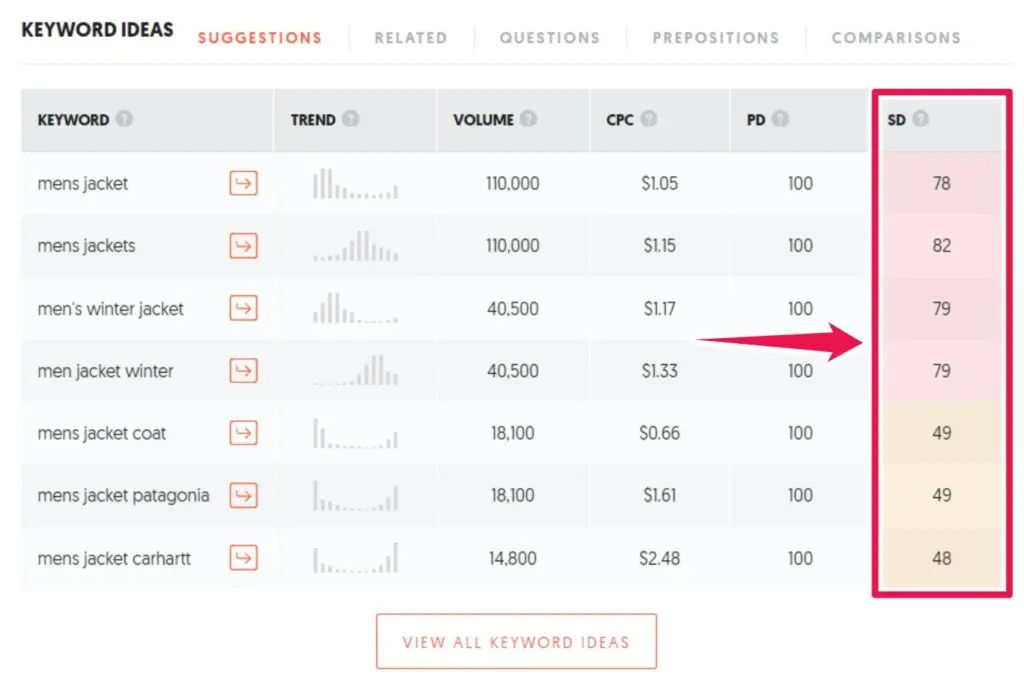Click arrow icon next to mens jacket coat
The height and width of the screenshot is (682, 1024).
[243, 433]
